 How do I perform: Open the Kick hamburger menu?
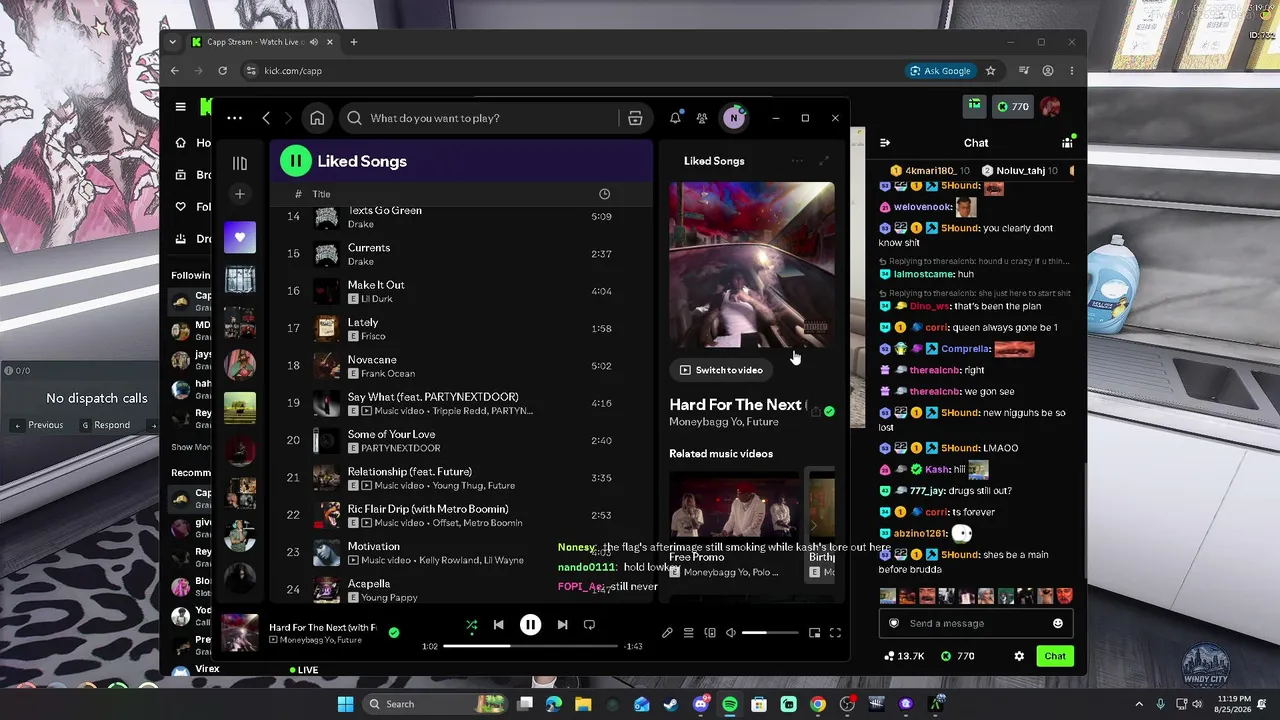pos(180,107)
